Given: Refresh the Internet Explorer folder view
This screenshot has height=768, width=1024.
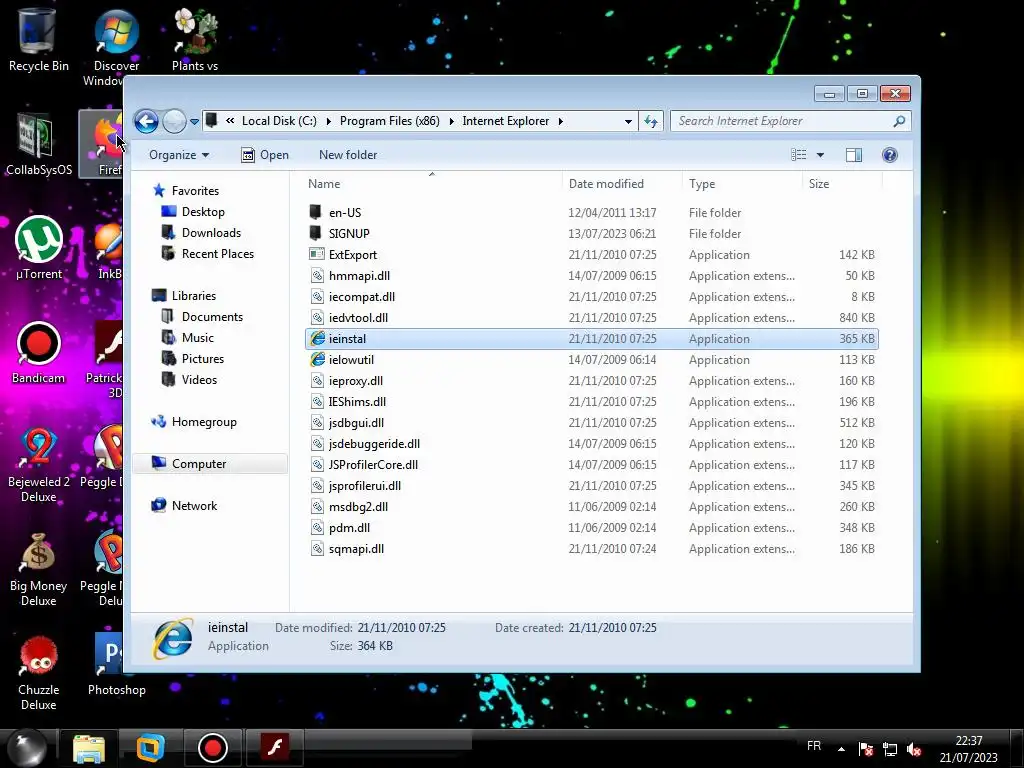Looking at the screenshot, I should tap(651, 121).
